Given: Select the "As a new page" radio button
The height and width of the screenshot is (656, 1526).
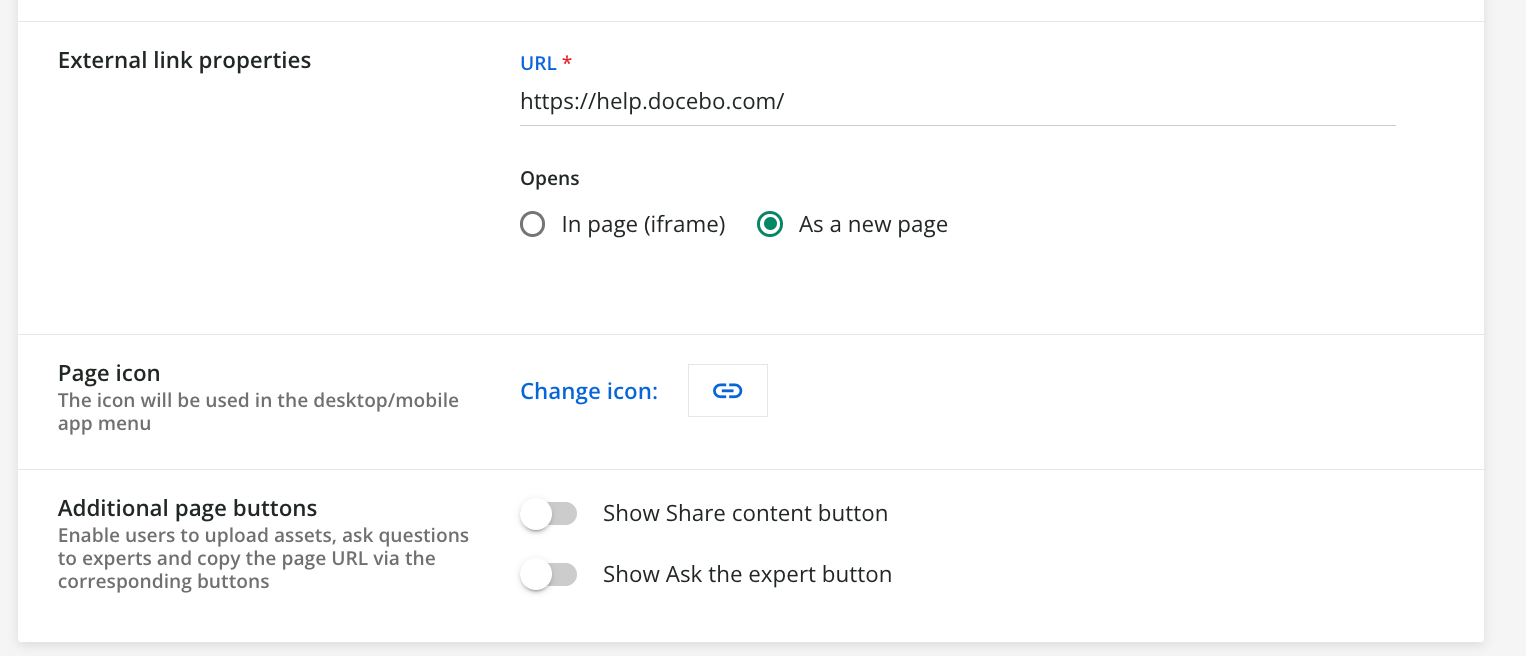Looking at the screenshot, I should point(769,225).
